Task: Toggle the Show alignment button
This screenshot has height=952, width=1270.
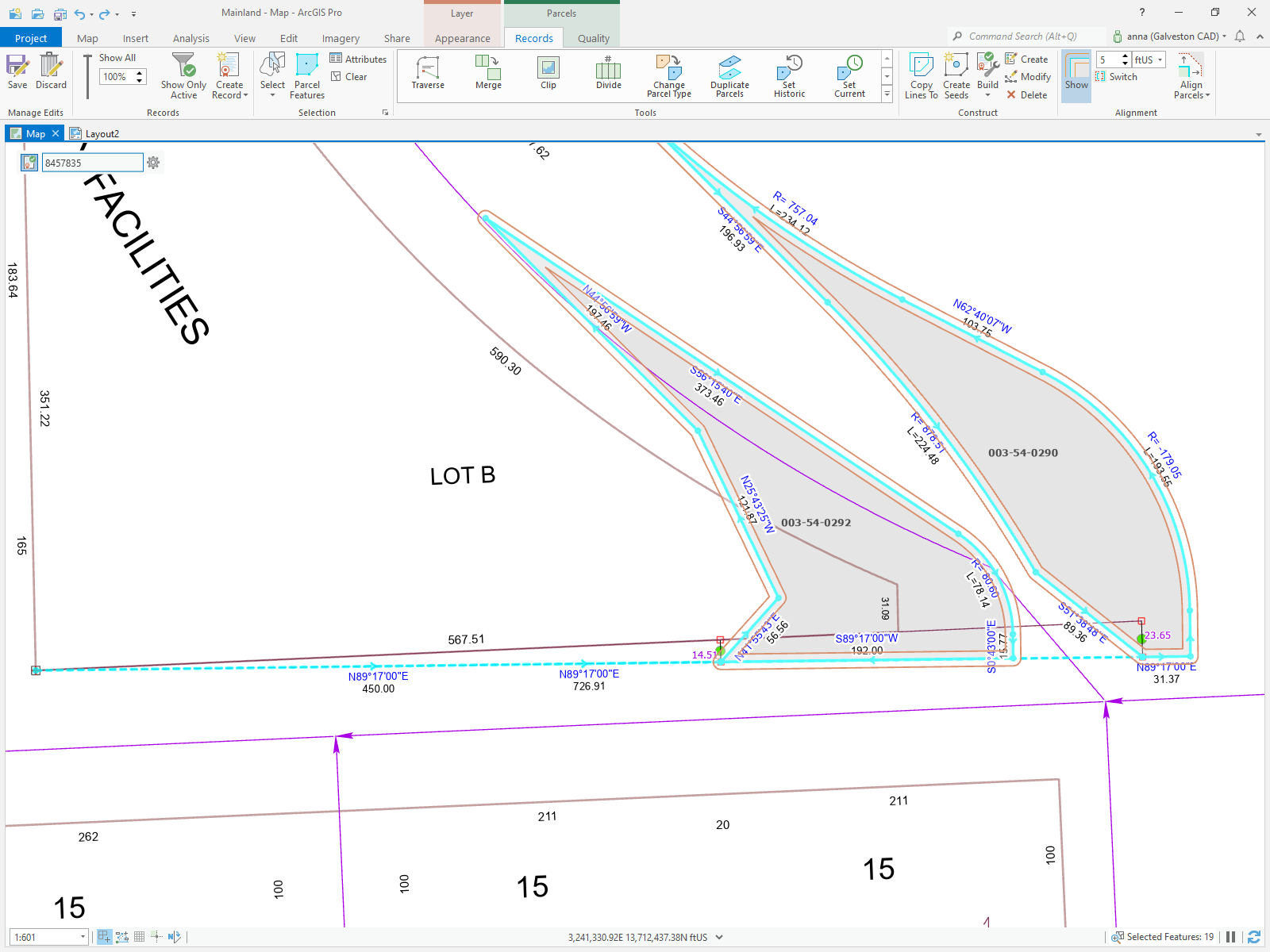Action: 1076,76
